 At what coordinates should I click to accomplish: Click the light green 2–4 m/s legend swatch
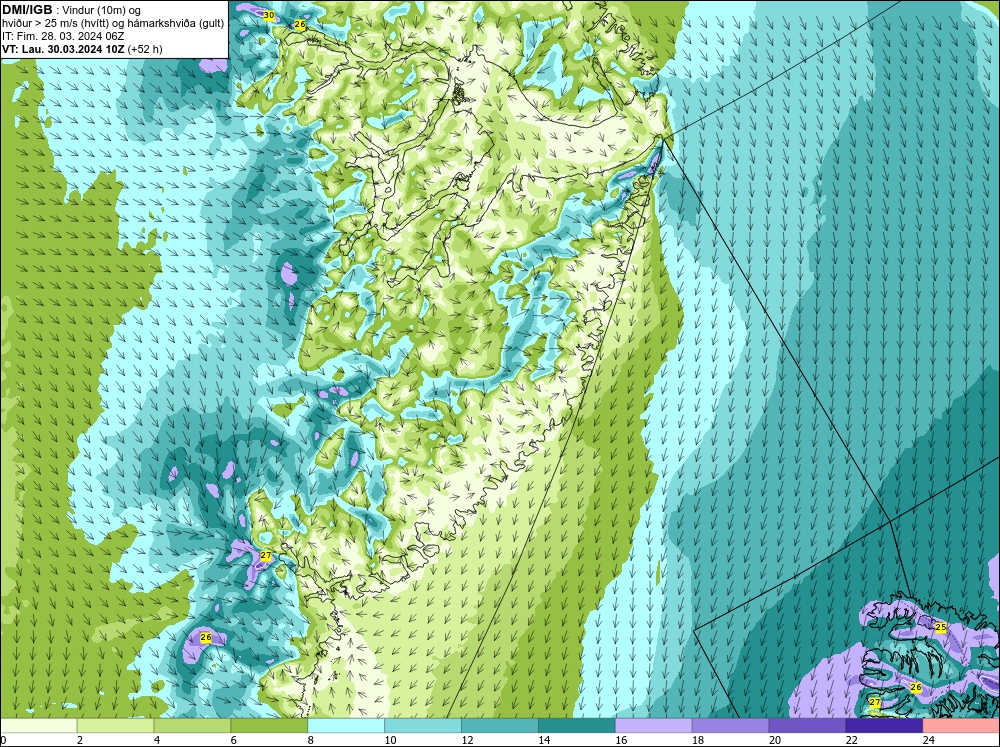click(x=115, y=726)
